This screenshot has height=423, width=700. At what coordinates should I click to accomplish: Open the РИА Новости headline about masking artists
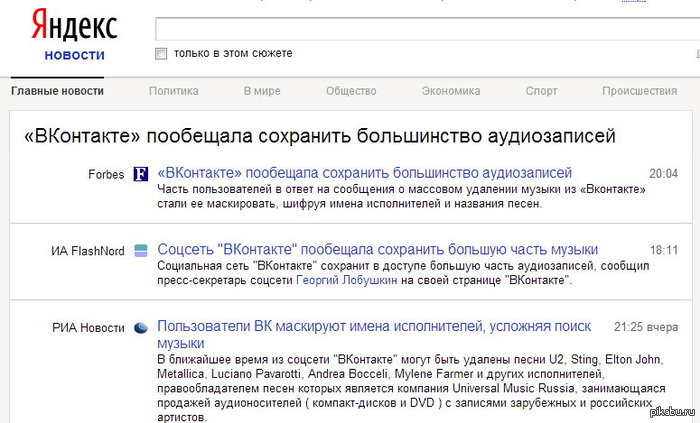(374, 327)
